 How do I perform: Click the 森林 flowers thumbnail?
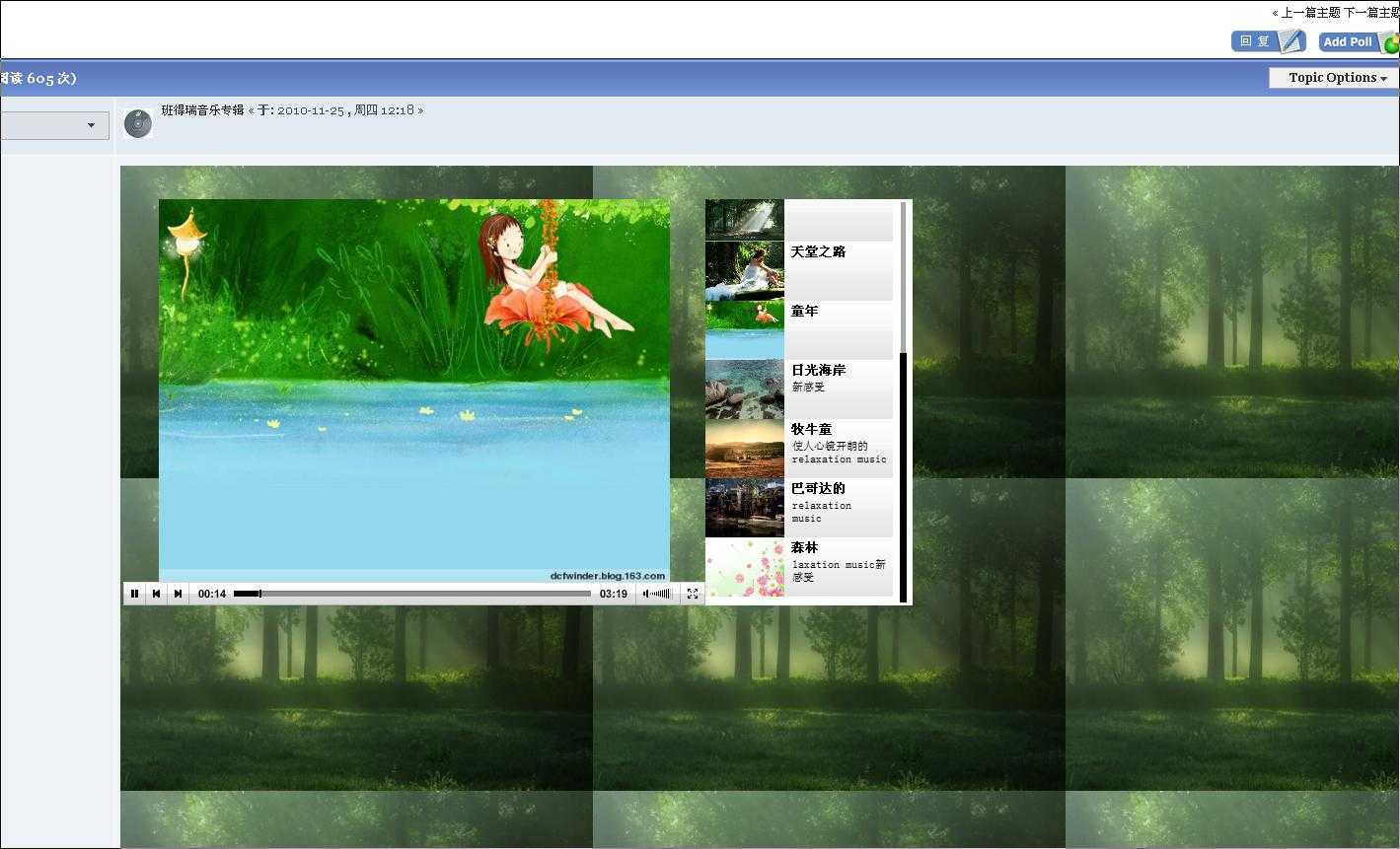click(745, 567)
